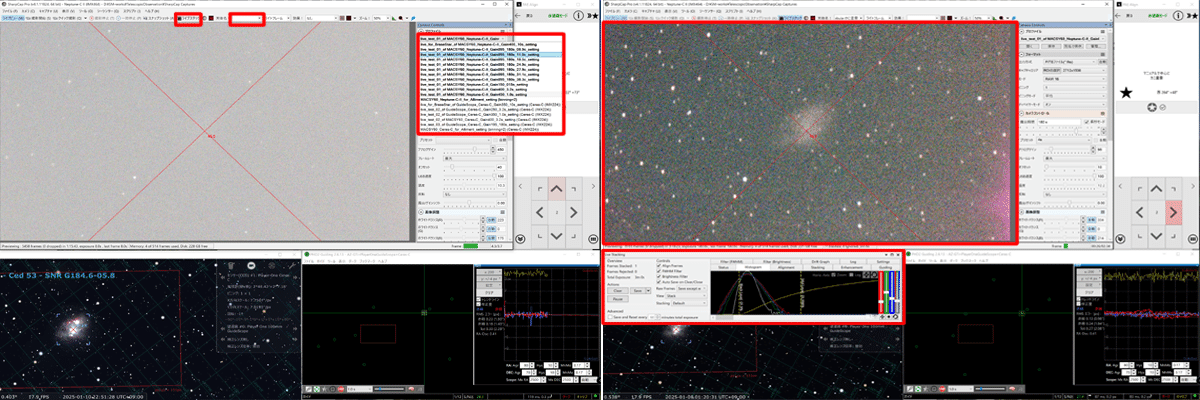The image size is (1200, 400).
Task: Click green level slider in Live Stacking histogram
Action: pyautogui.click(x=886, y=292)
